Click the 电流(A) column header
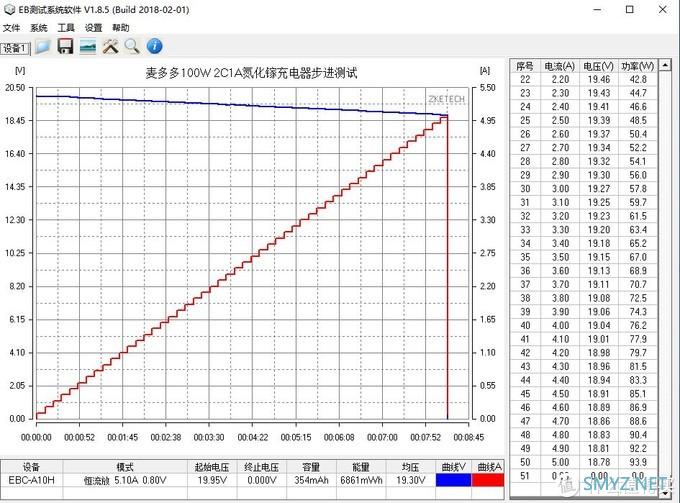The image size is (680, 503). 560,66
